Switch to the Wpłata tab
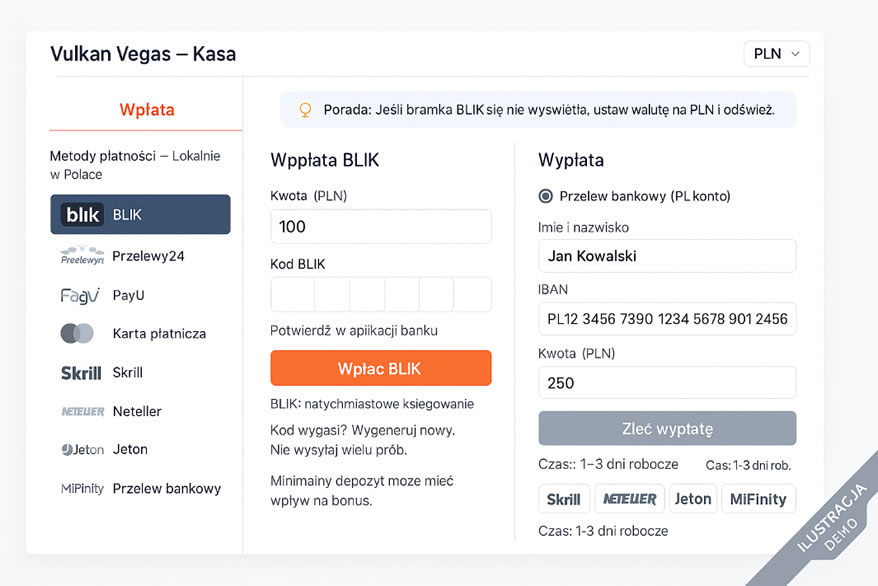The width and height of the screenshot is (878, 586). click(x=147, y=110)
